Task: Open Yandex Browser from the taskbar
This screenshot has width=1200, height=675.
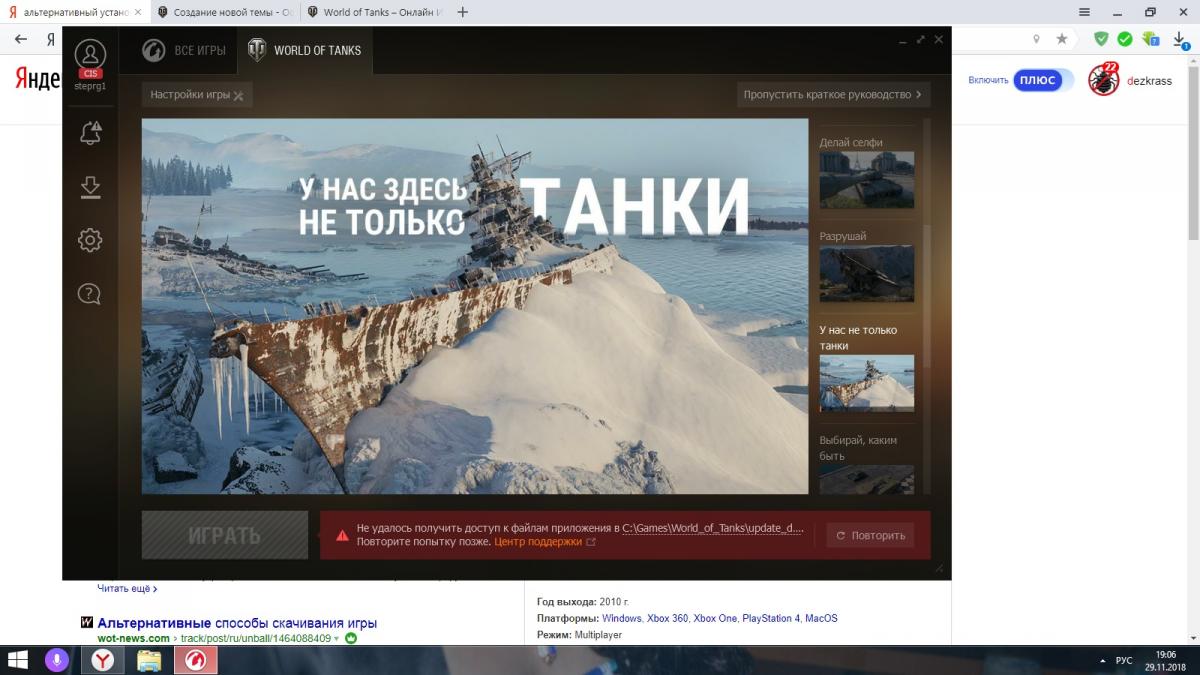Action: click(x=103, y=660)
